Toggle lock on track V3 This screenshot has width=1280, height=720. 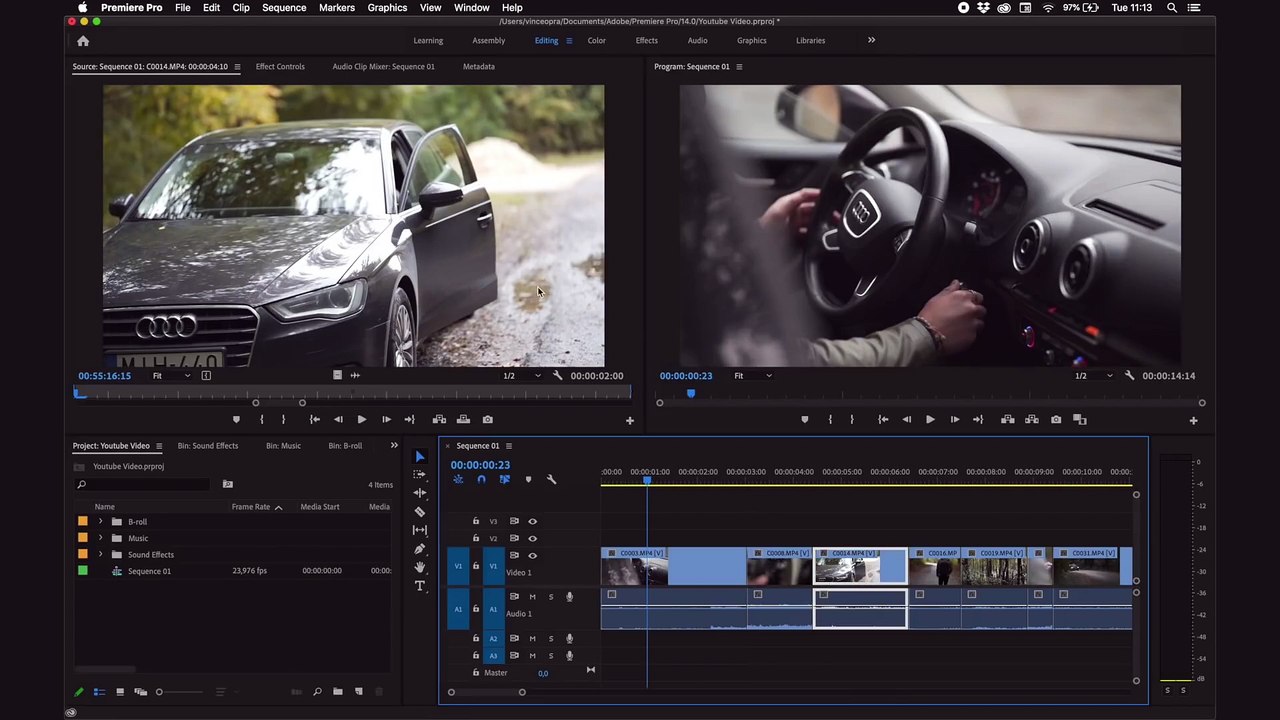click(x=476, y=521)
